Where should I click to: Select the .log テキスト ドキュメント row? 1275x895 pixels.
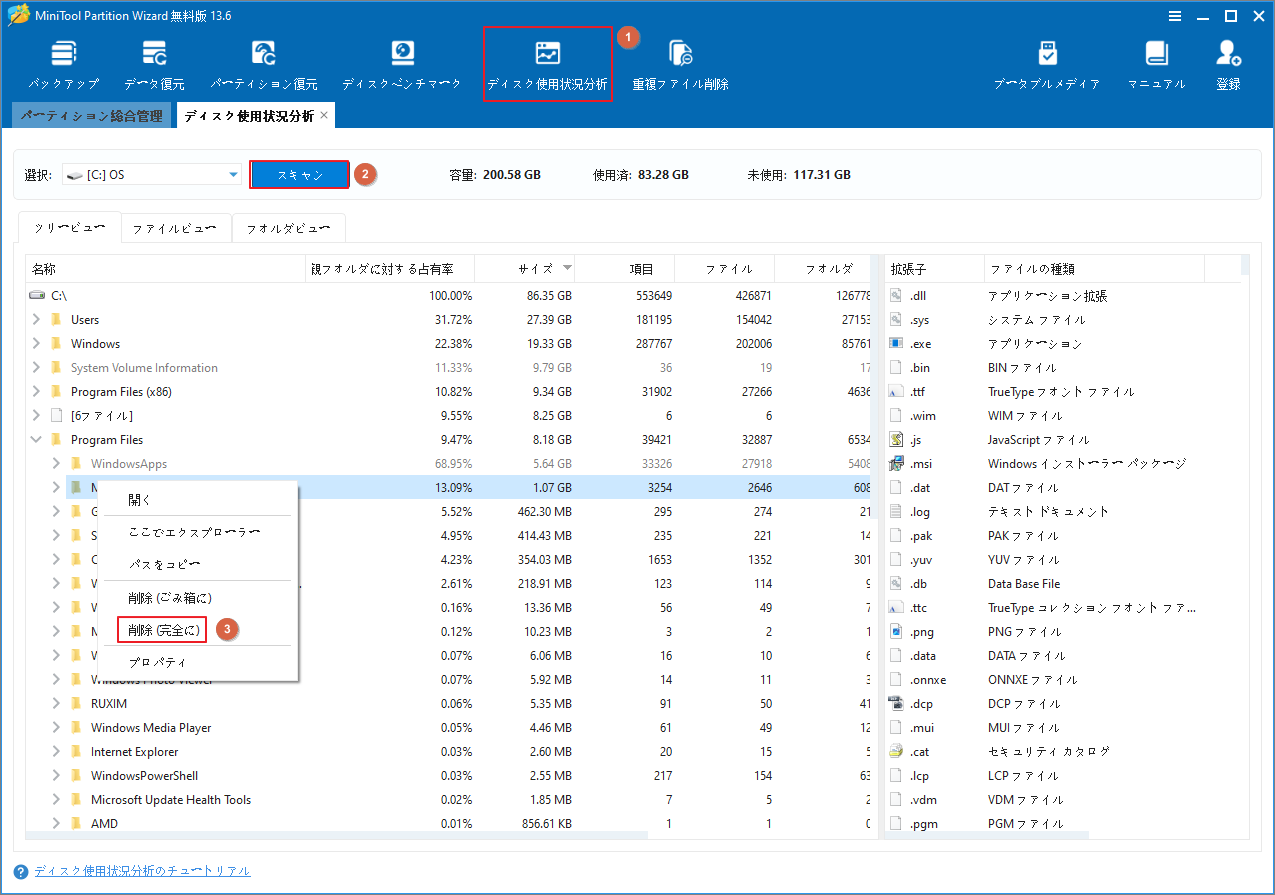click(x=1062, y=512)
